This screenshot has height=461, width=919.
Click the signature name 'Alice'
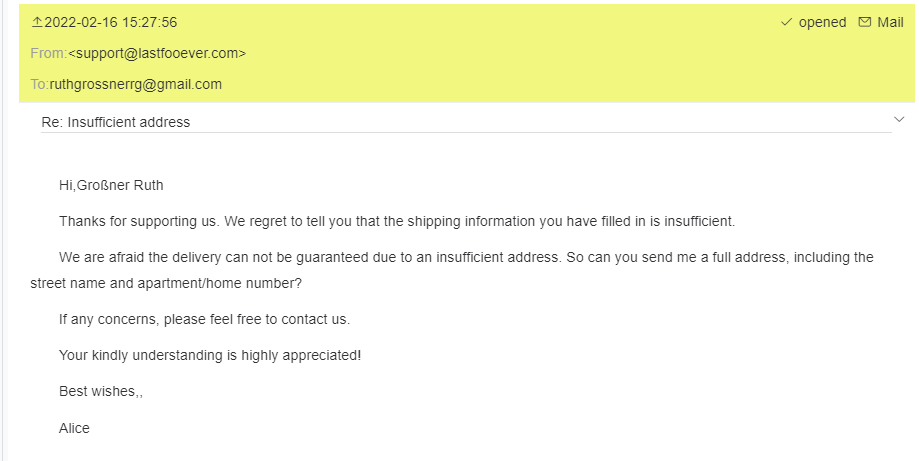coord(75,428)
